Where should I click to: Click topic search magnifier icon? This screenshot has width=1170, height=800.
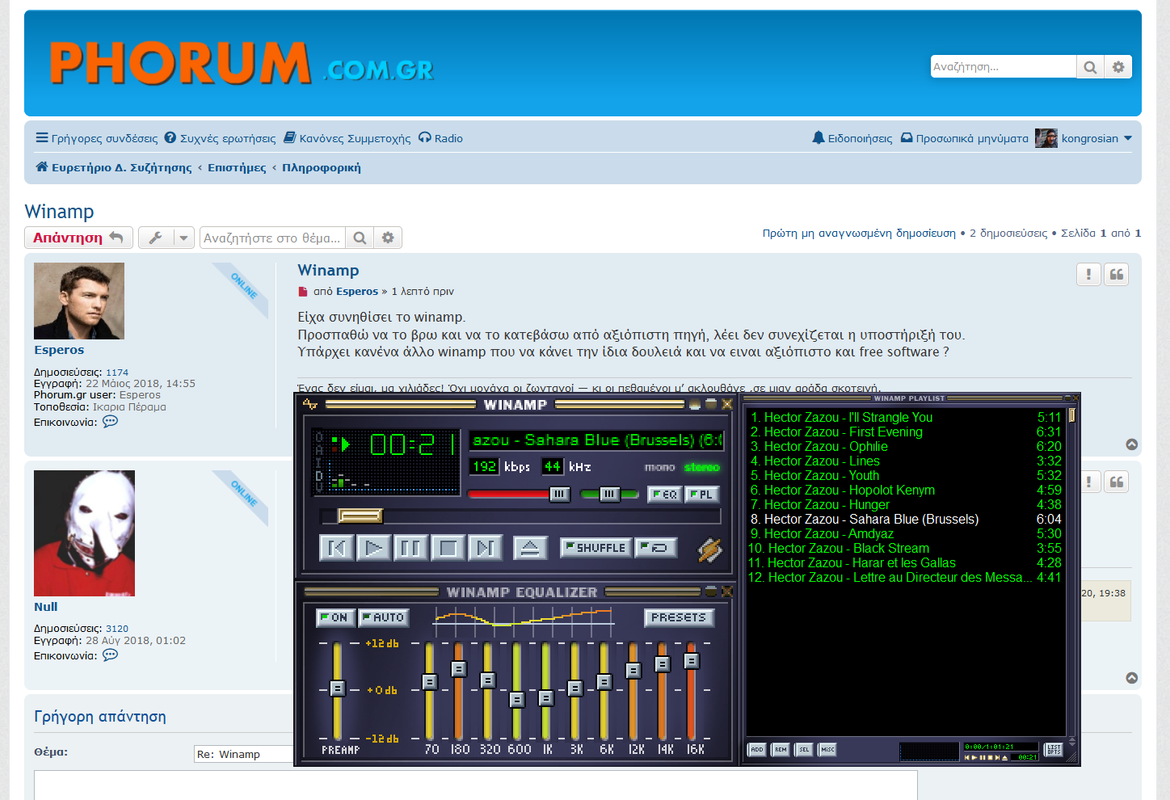pos(360,237)
